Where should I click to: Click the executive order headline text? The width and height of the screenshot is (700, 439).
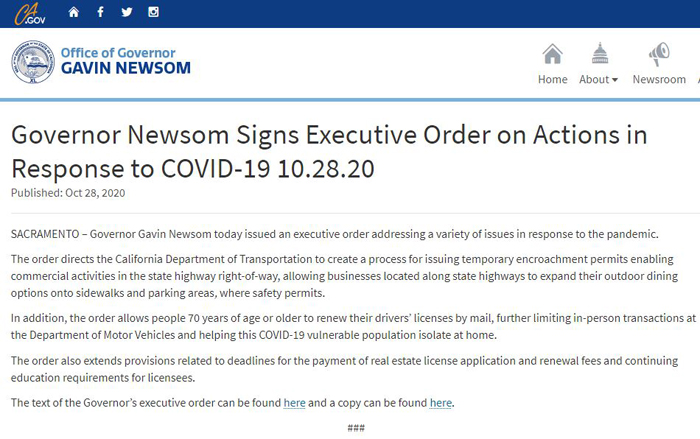point(329,152)
